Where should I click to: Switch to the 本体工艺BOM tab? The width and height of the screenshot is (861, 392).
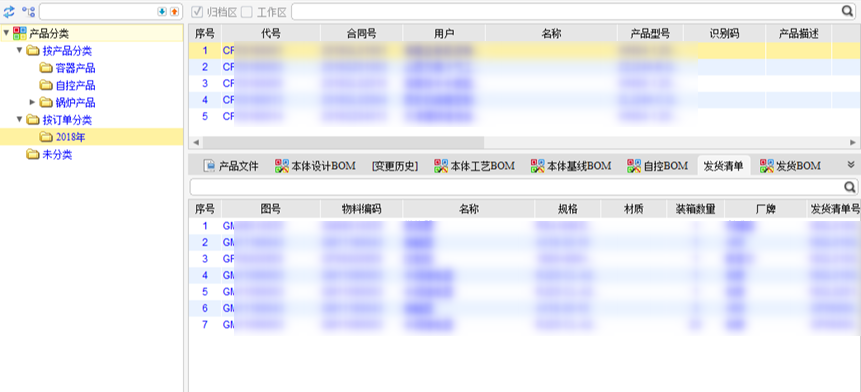tap(475, 166)
